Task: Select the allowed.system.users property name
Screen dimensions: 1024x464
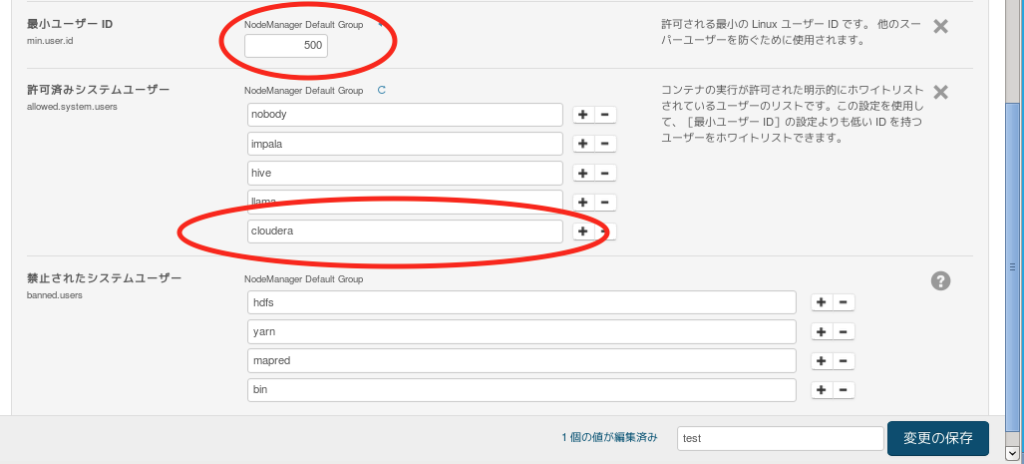Action: (x=72, y=106)
